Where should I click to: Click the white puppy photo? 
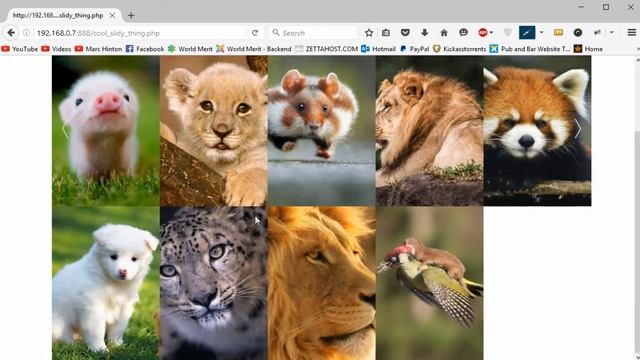[106, 283]
